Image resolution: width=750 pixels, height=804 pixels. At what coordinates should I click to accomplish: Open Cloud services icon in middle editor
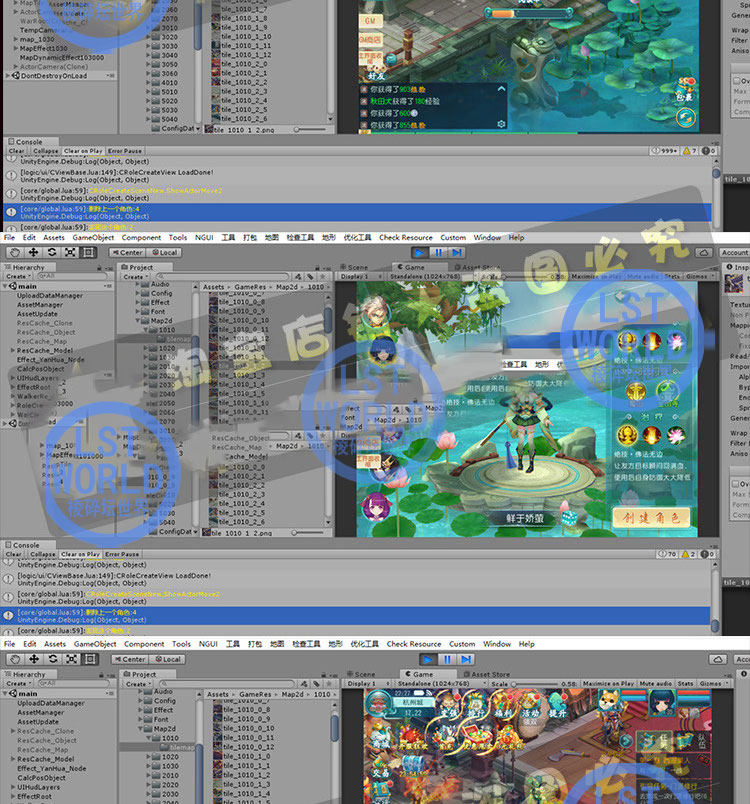click(704, 252)
